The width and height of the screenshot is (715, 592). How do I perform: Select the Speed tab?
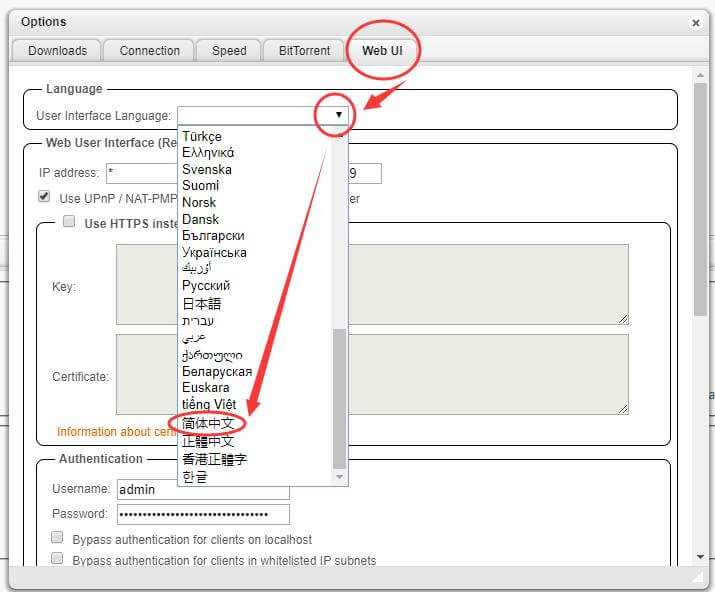tap(229, 51)
